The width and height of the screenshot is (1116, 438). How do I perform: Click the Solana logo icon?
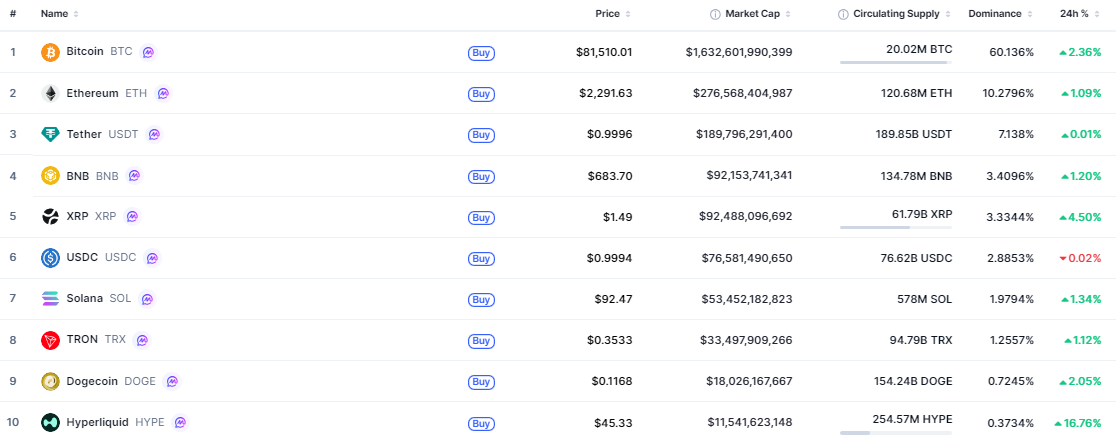[51, 298]
